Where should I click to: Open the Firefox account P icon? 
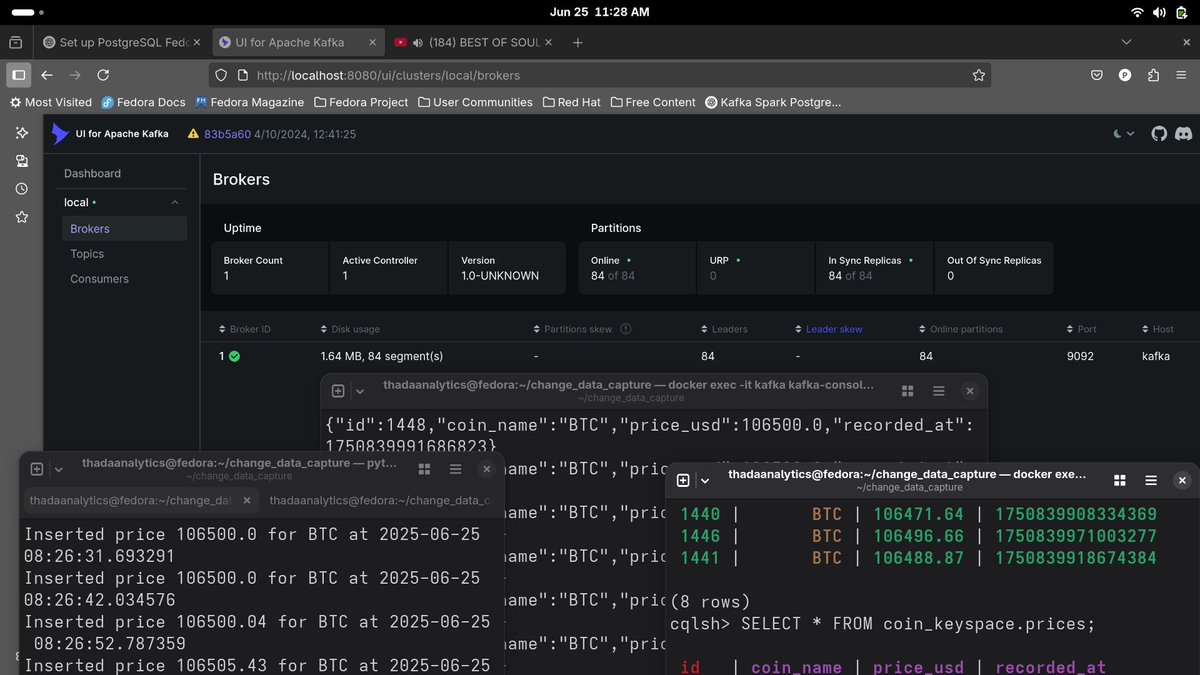click(x=1125, y=75)
